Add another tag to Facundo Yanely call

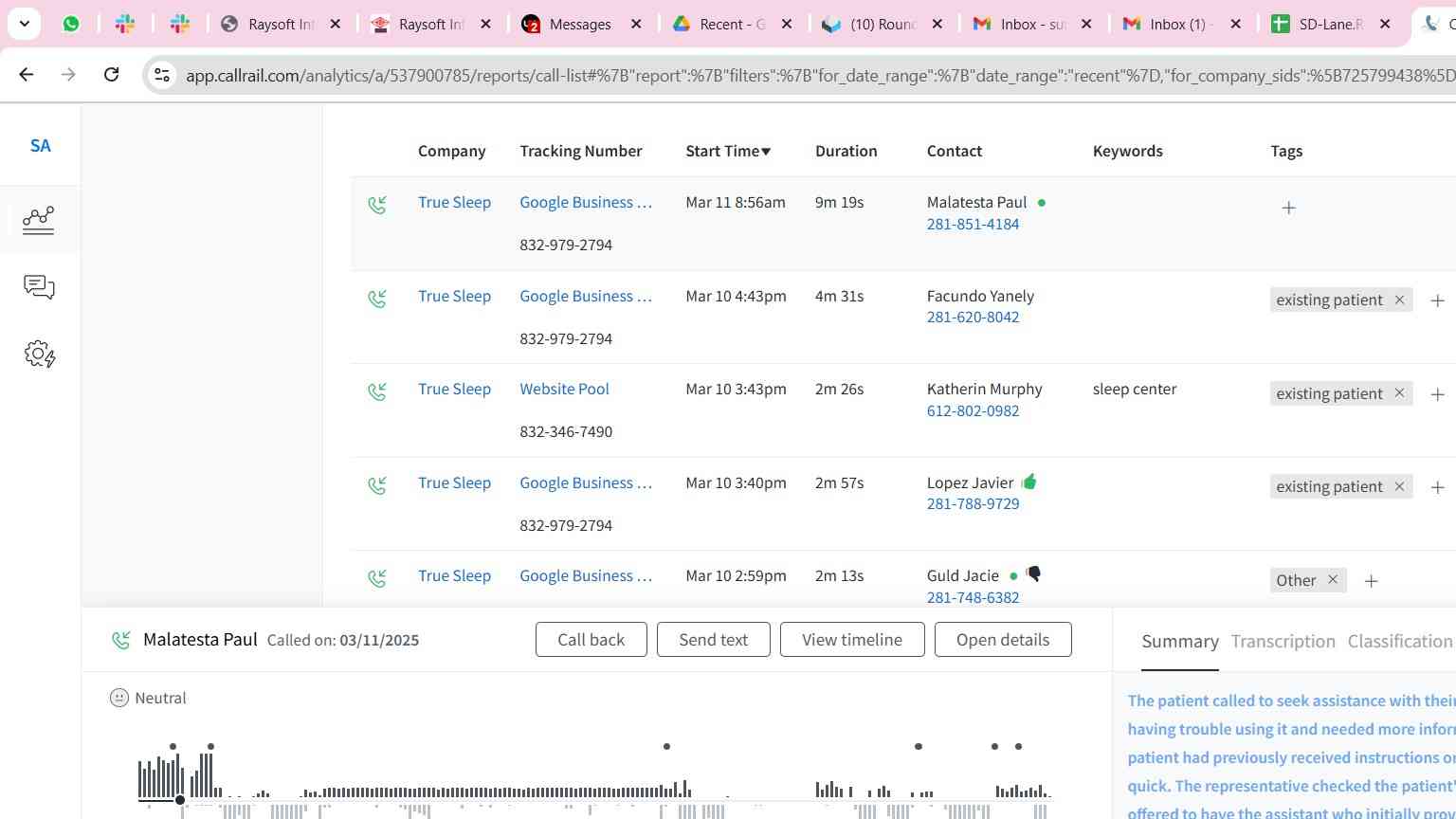coord(1437,300)
